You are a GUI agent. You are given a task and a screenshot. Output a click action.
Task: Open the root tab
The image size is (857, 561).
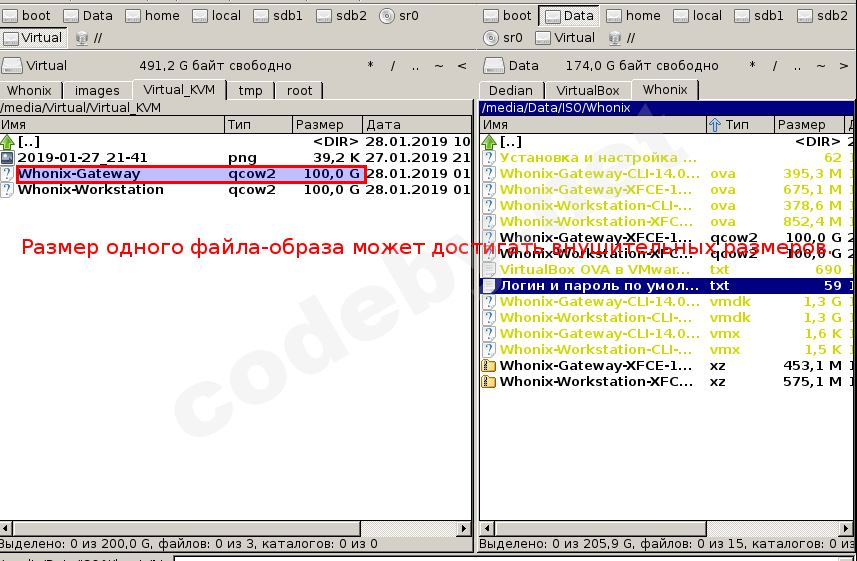pyautogui.click(x=300, y=90)
